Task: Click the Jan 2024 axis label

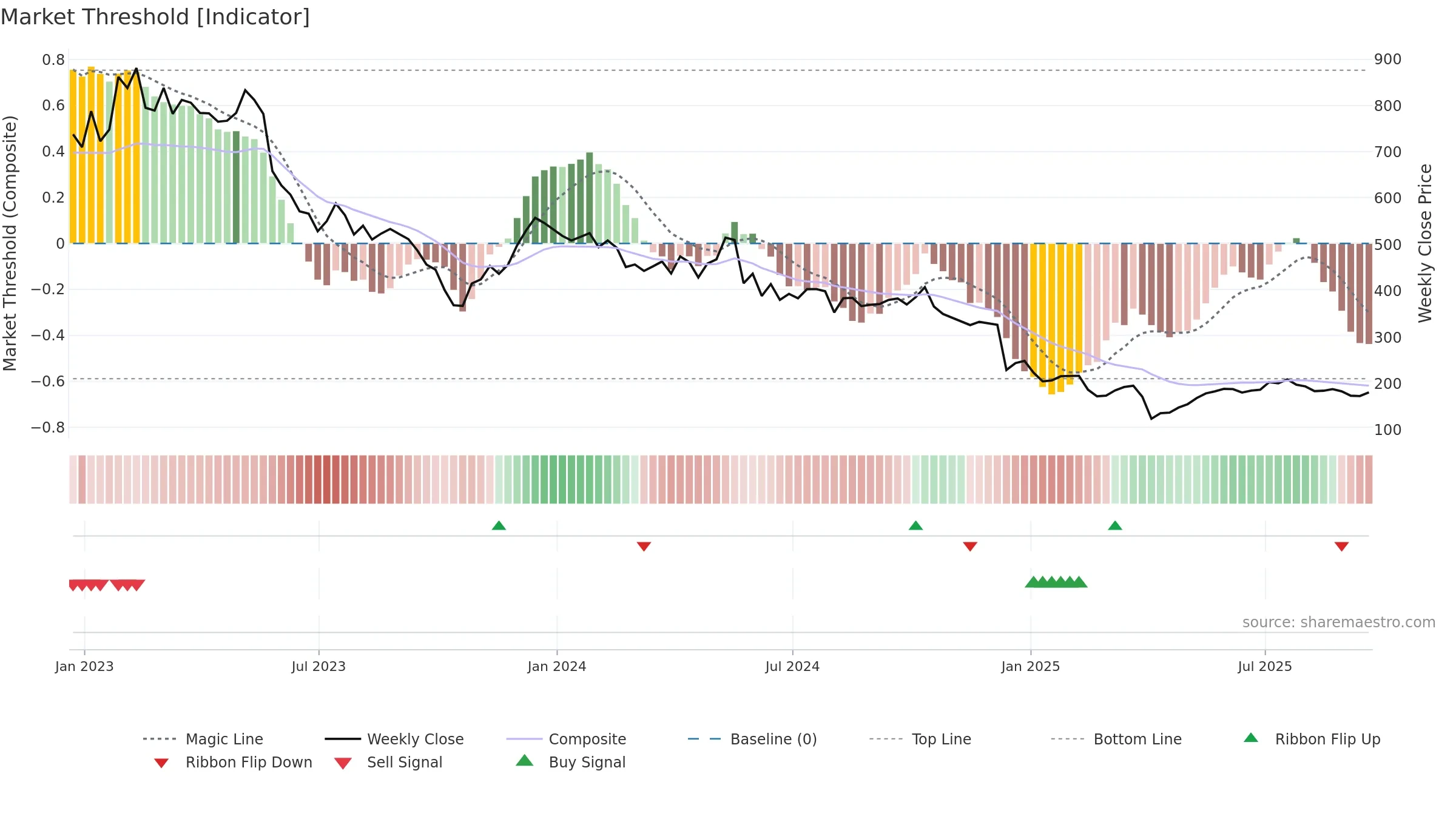Action: tap(557, 666)
